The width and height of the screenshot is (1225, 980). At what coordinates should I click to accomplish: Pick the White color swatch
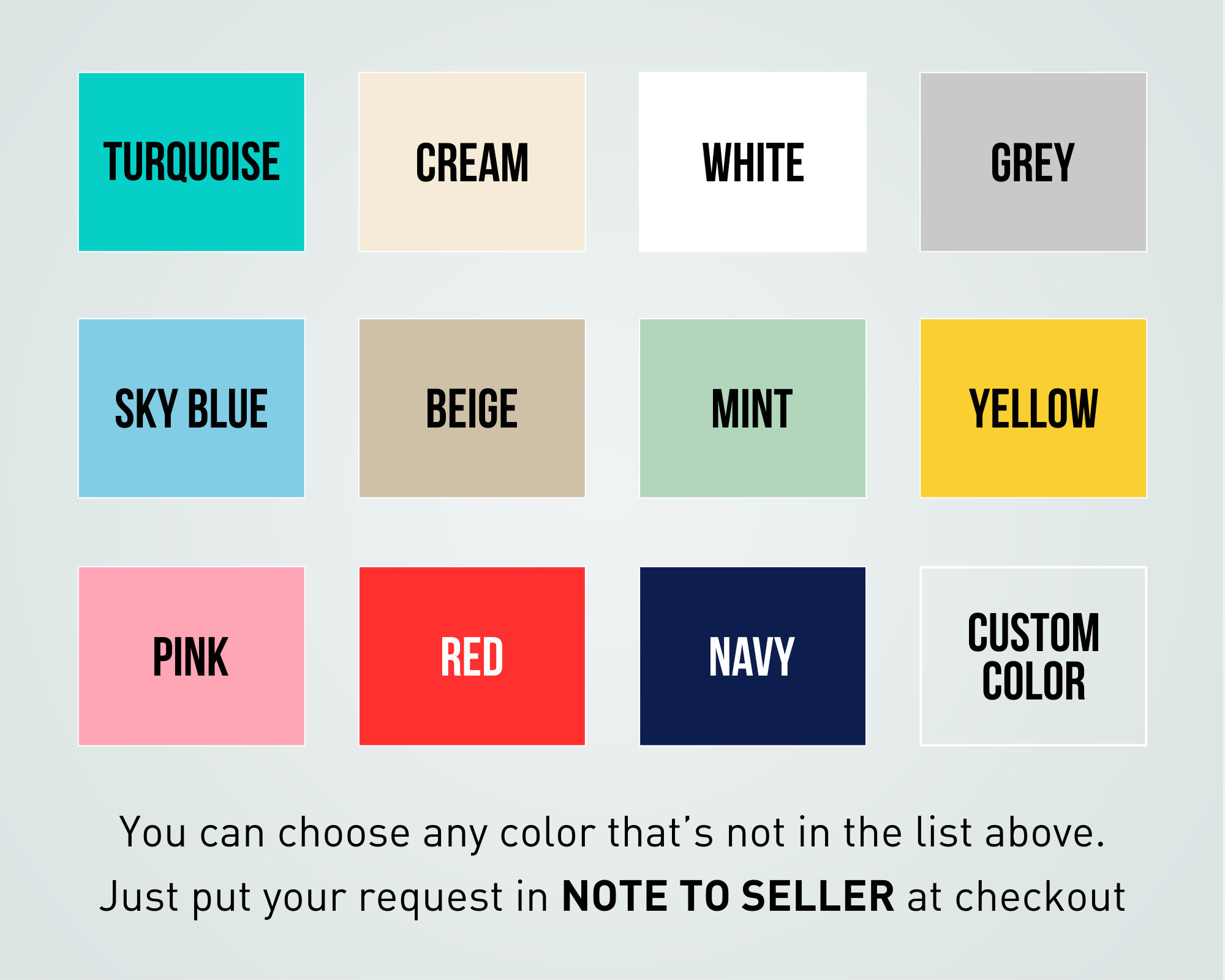[x=753, y=162]
